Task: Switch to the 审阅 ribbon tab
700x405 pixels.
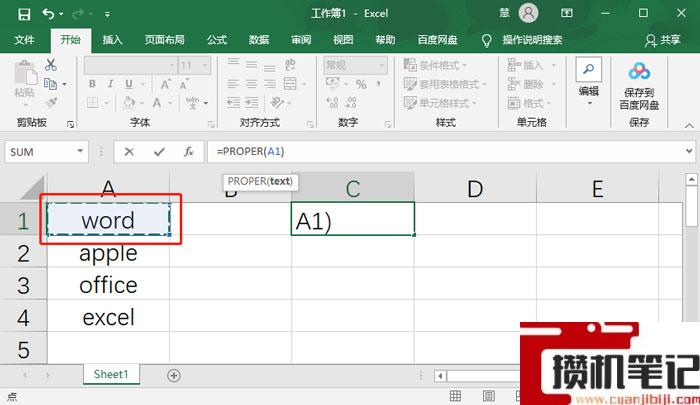Action: (x=301, y=40)
